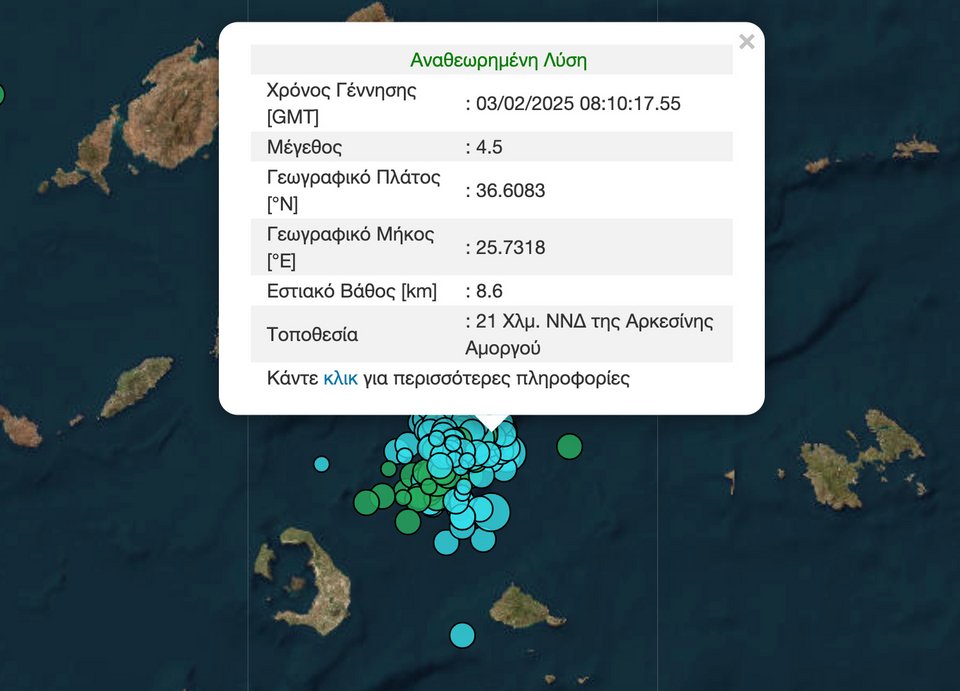Click the 'Αναθεωρημένη Λύση' green header
The image size is (960, 691).
coord(498,60)
